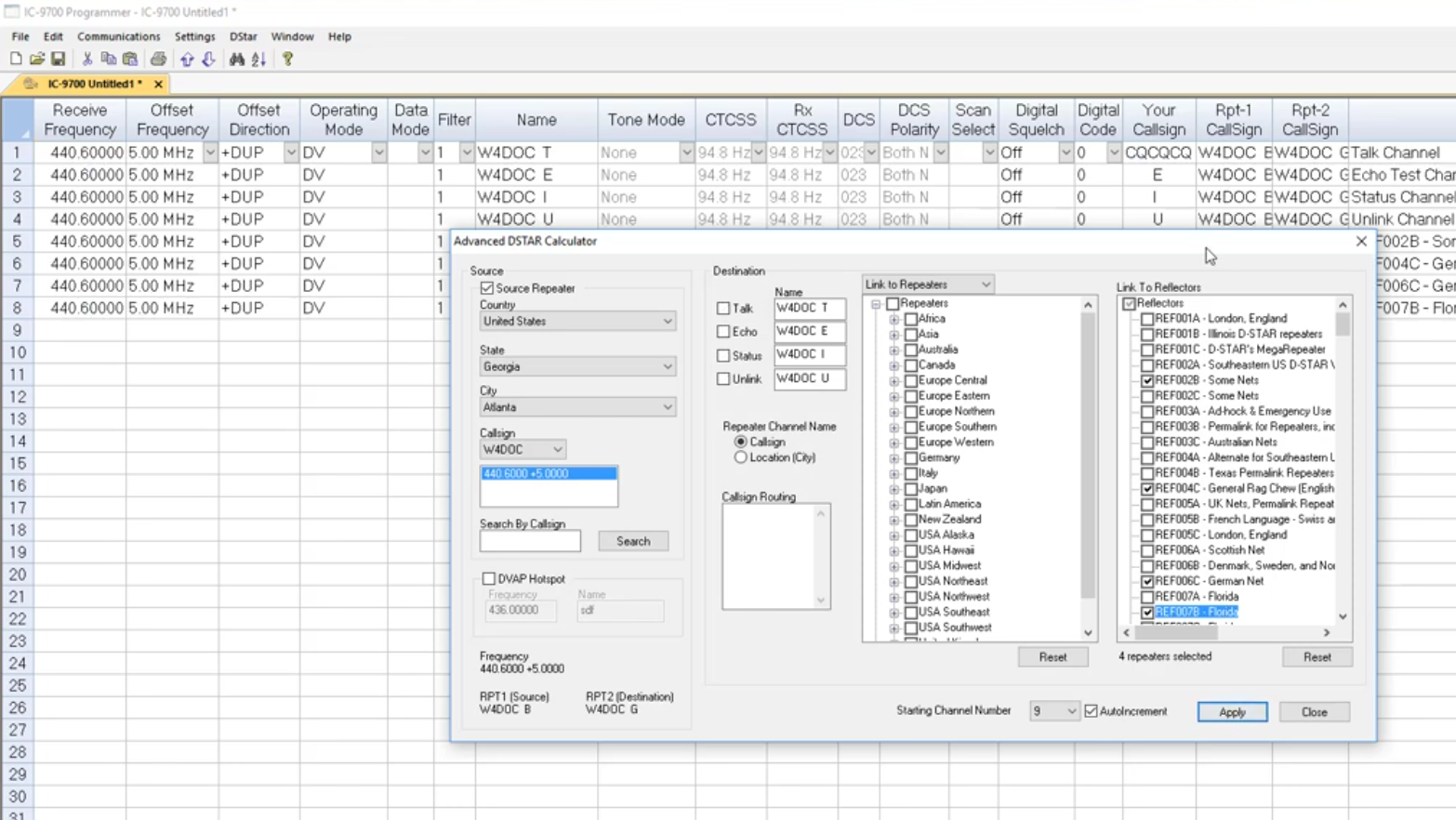Screen dimensions: 1456x820
Task: Toggle the AutoIncrement checkbox
Action: (1092, 711)
